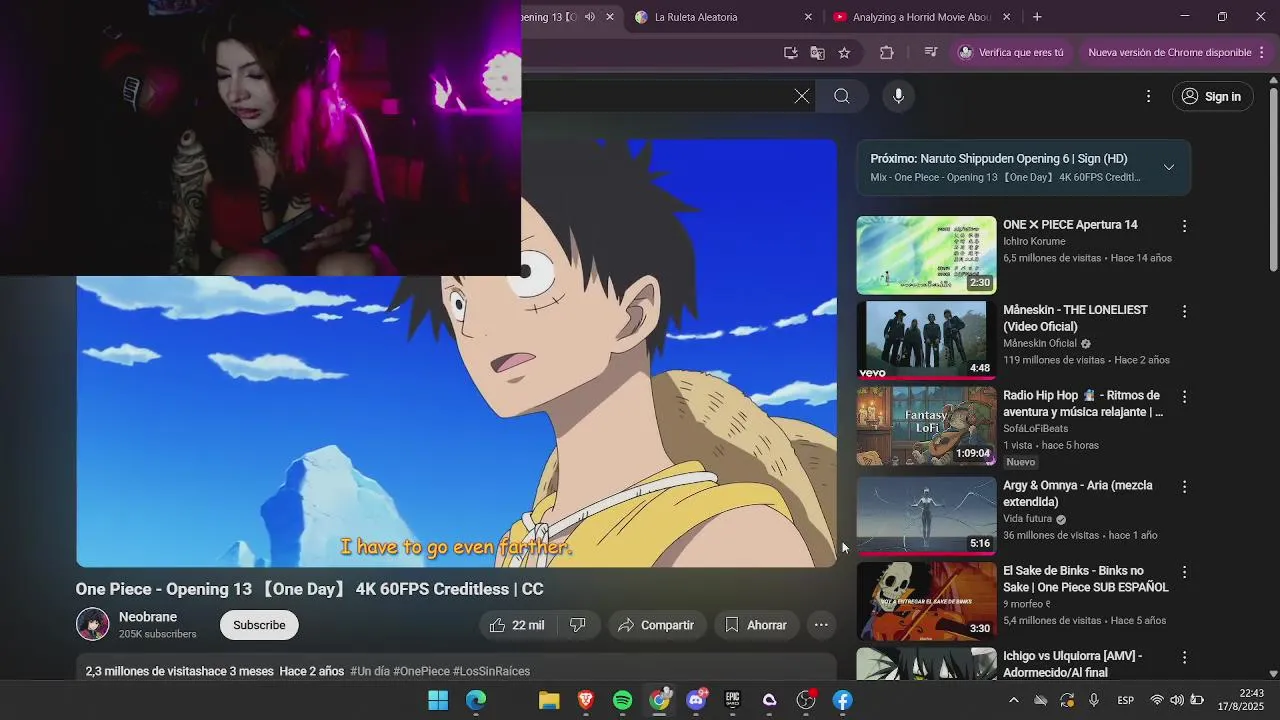Close the current One Piece Opening tab
Image resolution: width=1280 pixels, height=720 pixels.
click(x=610, y=17)
